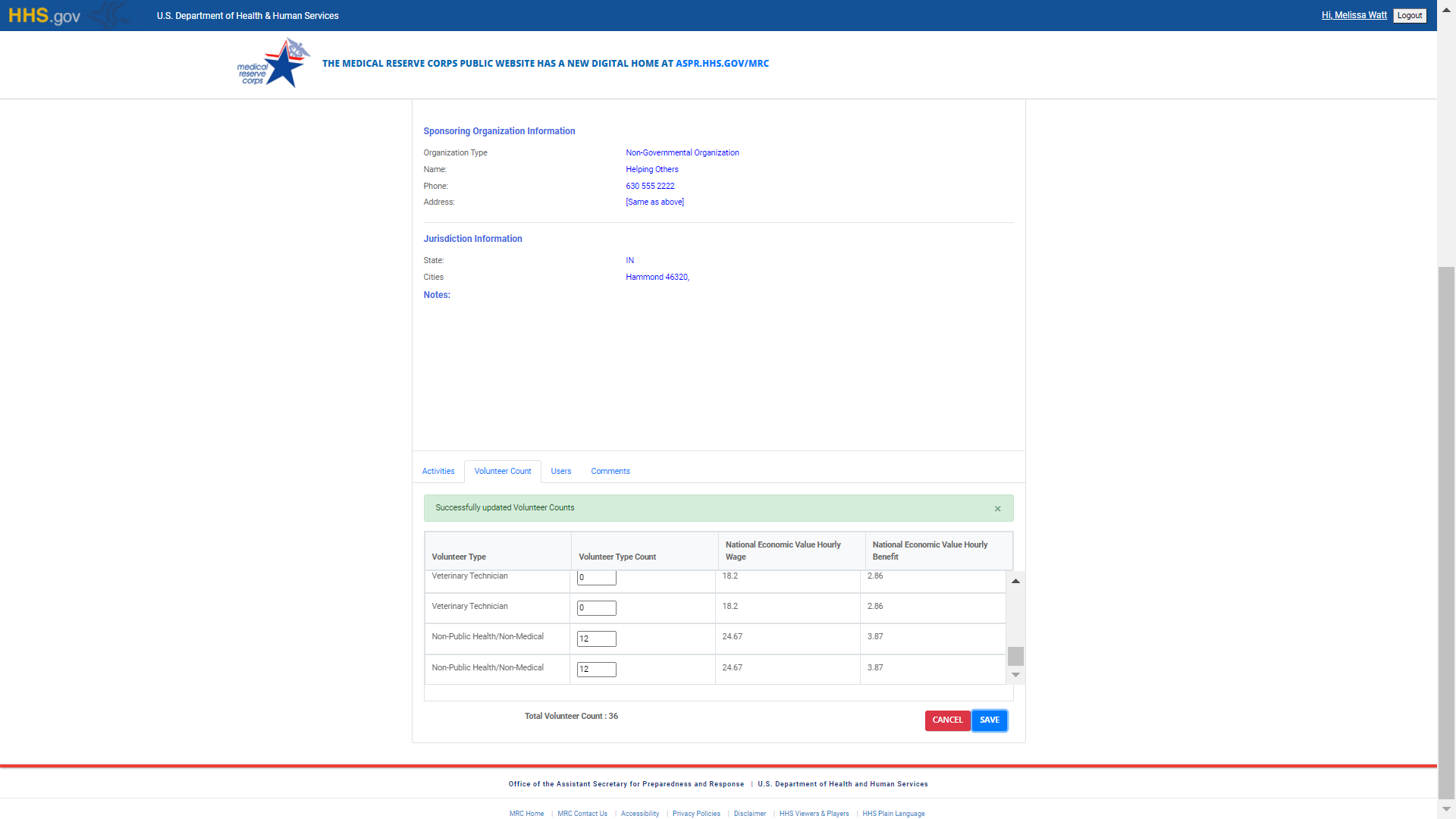Select the Volunteer Count tab
Viewport: 1456px width, 819px height.
click(502, 472)
